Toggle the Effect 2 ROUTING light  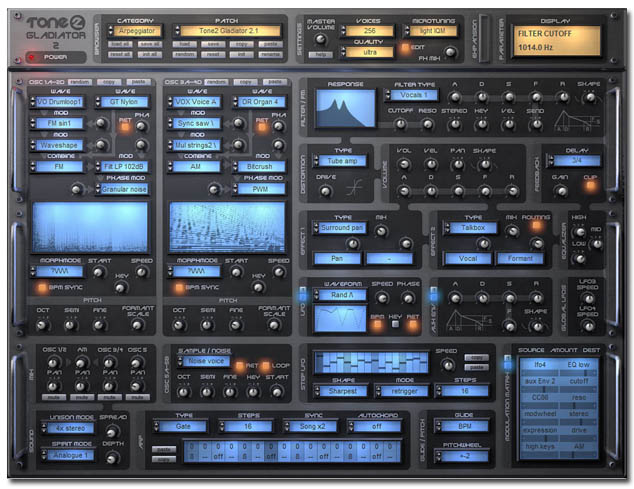[537, 225]
